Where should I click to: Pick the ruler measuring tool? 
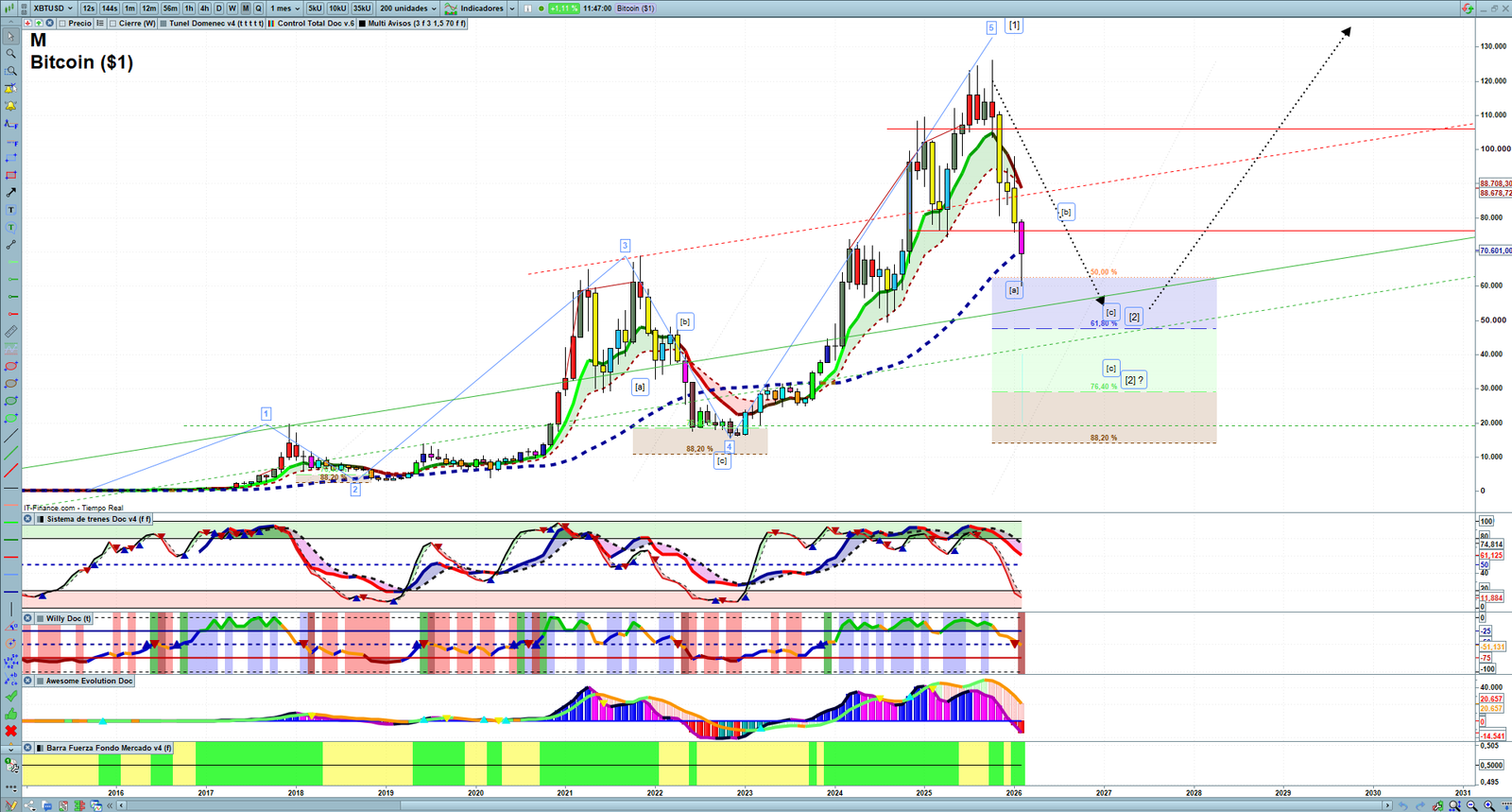(x=11, y=332)
